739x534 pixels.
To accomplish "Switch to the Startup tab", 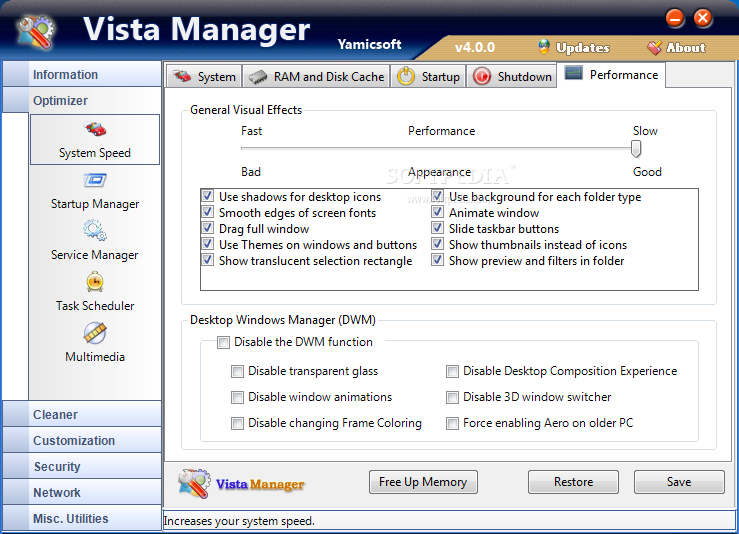I will [x=428, y=76].
